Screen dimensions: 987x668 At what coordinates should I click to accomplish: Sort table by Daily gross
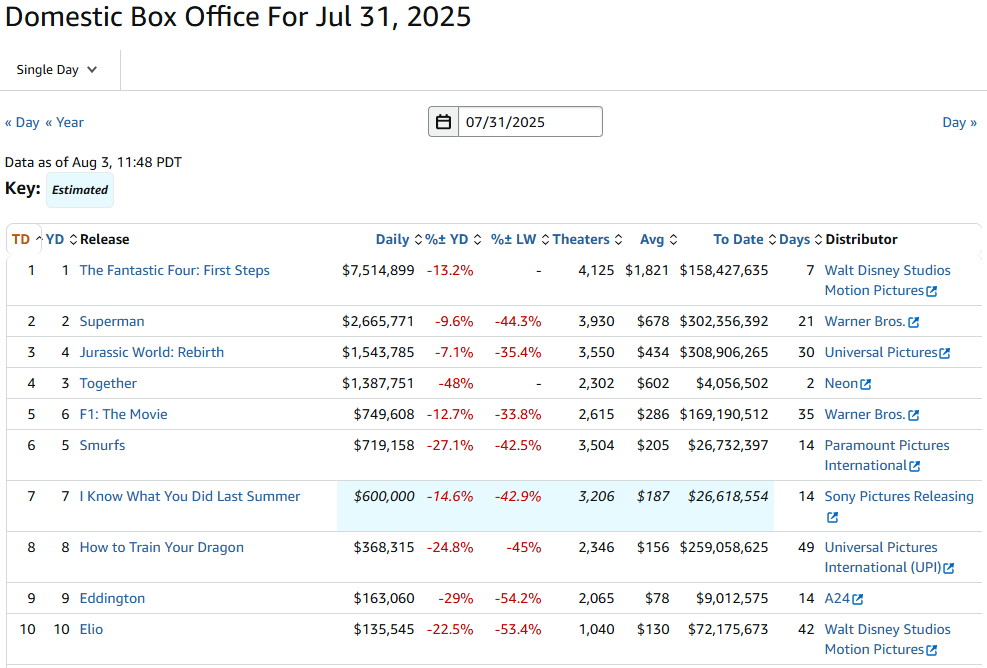pyautogui.click(x=398, y=239)
